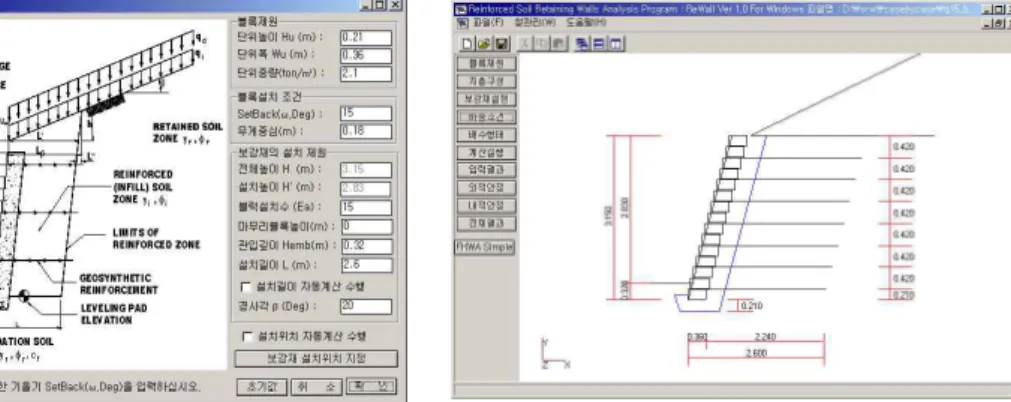Click the FHWA Simple button
This screenshot has width=1011, height=402.
click(485, 247)
